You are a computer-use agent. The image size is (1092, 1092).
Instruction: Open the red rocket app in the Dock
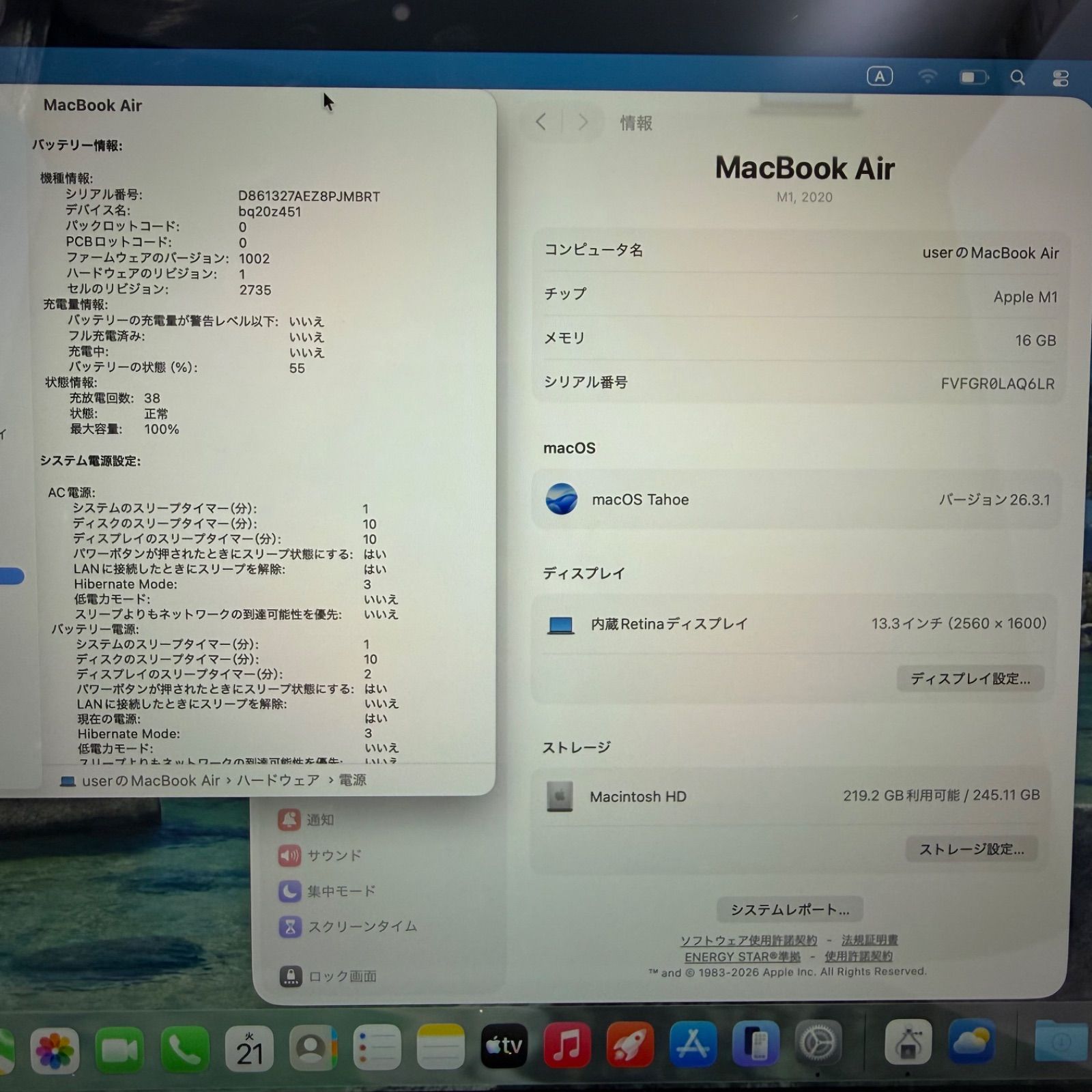(x=630, y=1044)
